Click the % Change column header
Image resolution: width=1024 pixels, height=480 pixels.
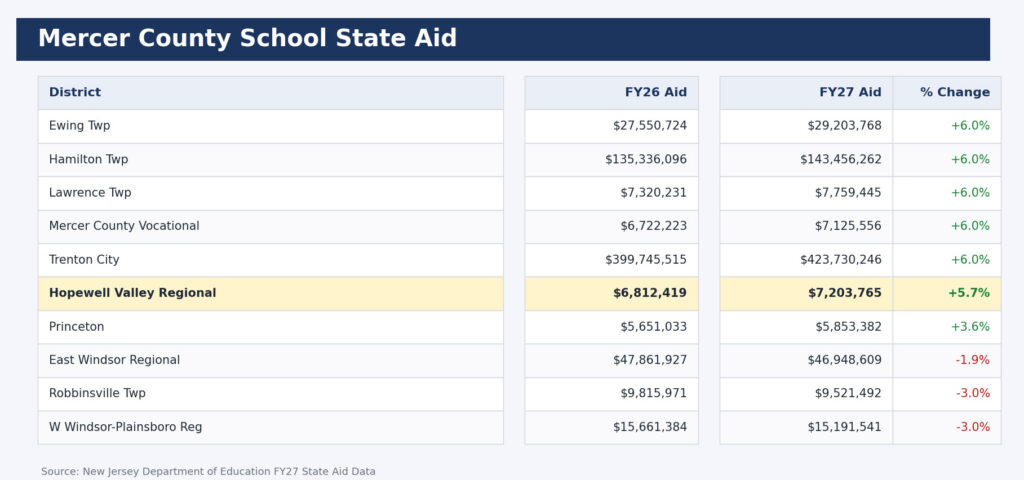[x=954, y=92]
